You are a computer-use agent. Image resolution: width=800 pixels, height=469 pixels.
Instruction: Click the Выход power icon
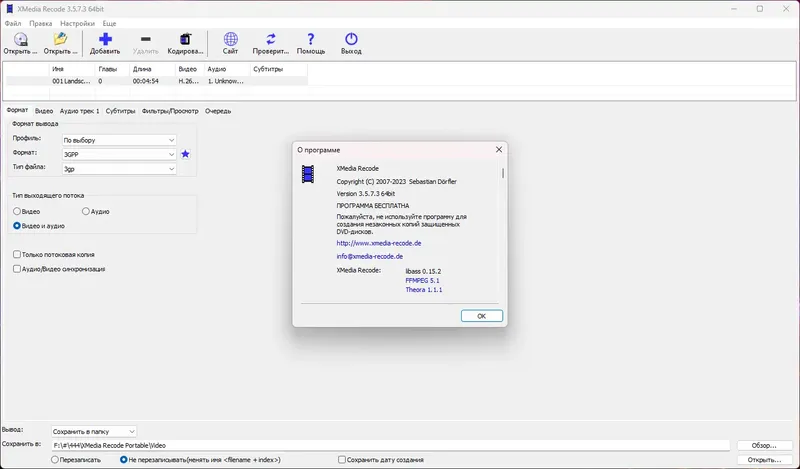pyautogui.click(x=351, y=39)
